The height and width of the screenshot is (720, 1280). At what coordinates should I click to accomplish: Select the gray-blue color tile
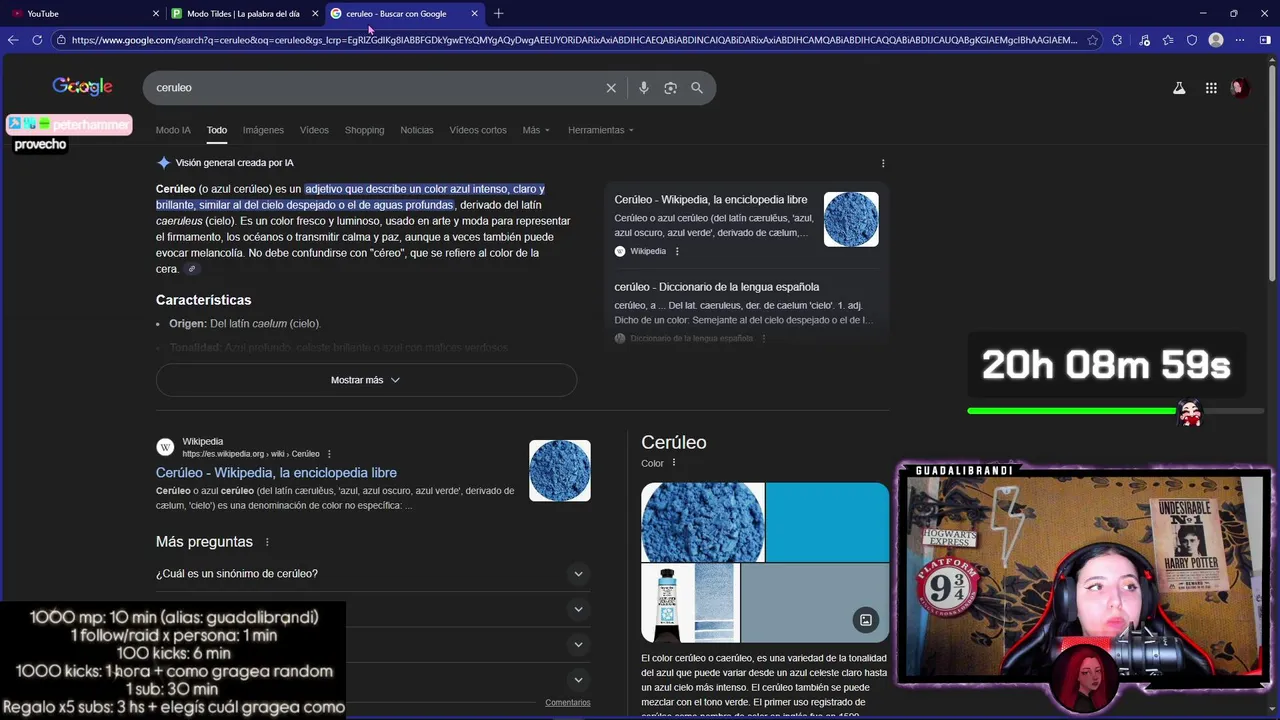pos(815,603)
